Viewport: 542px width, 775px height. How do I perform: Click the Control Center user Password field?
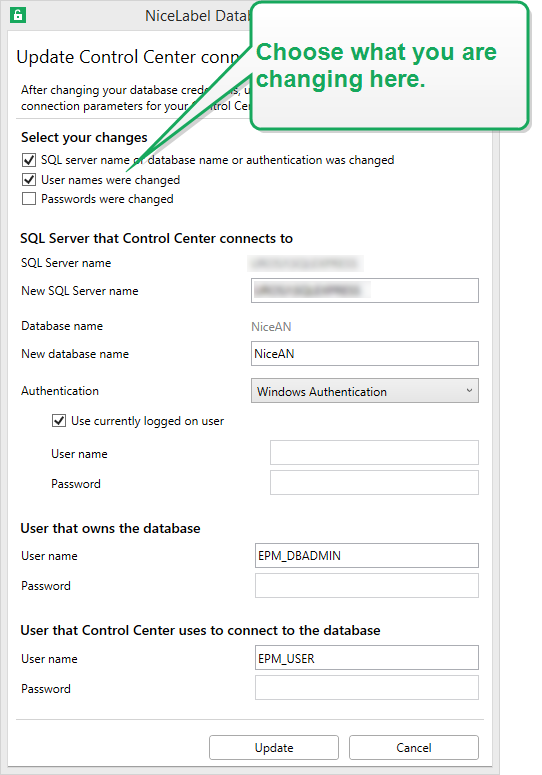(x=367, y=688)
